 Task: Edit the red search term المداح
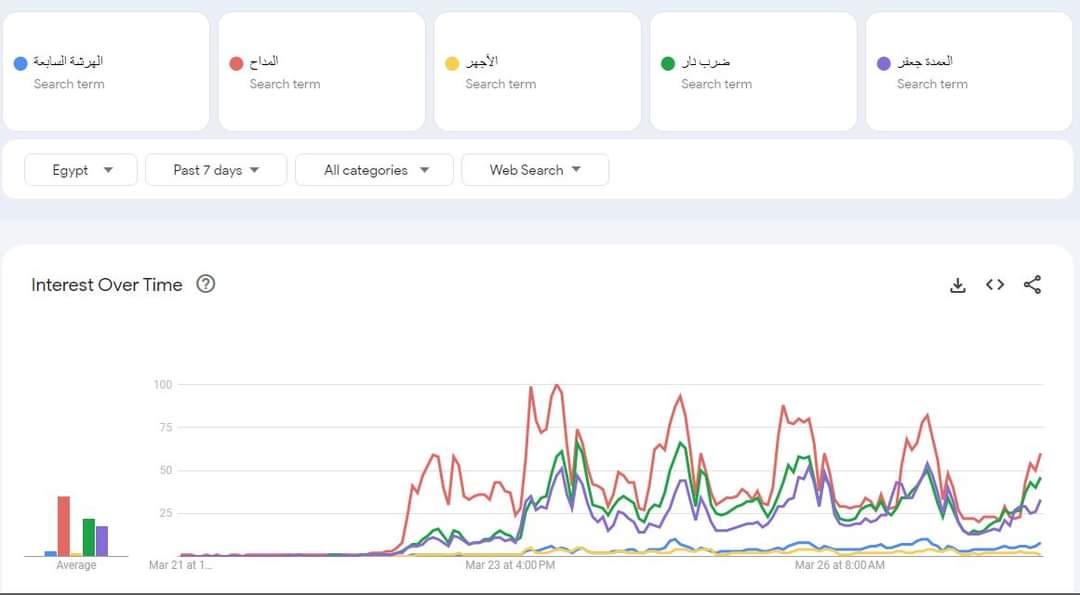tap(264, 62)
